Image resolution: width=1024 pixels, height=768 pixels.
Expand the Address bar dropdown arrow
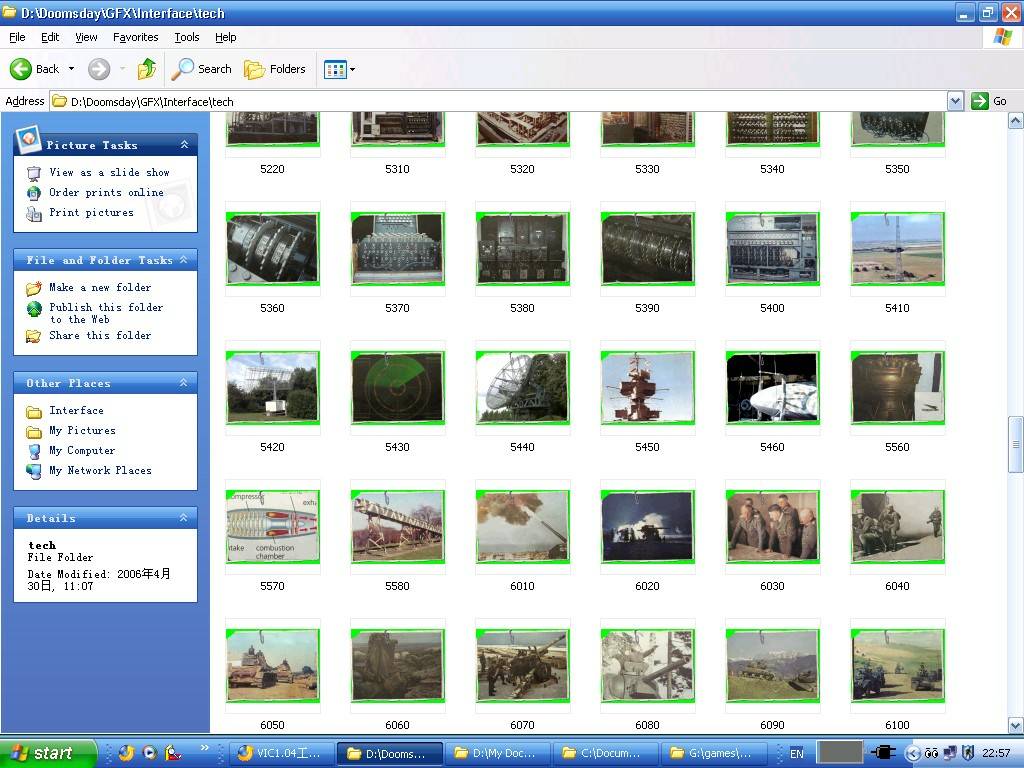click(954, 101)
